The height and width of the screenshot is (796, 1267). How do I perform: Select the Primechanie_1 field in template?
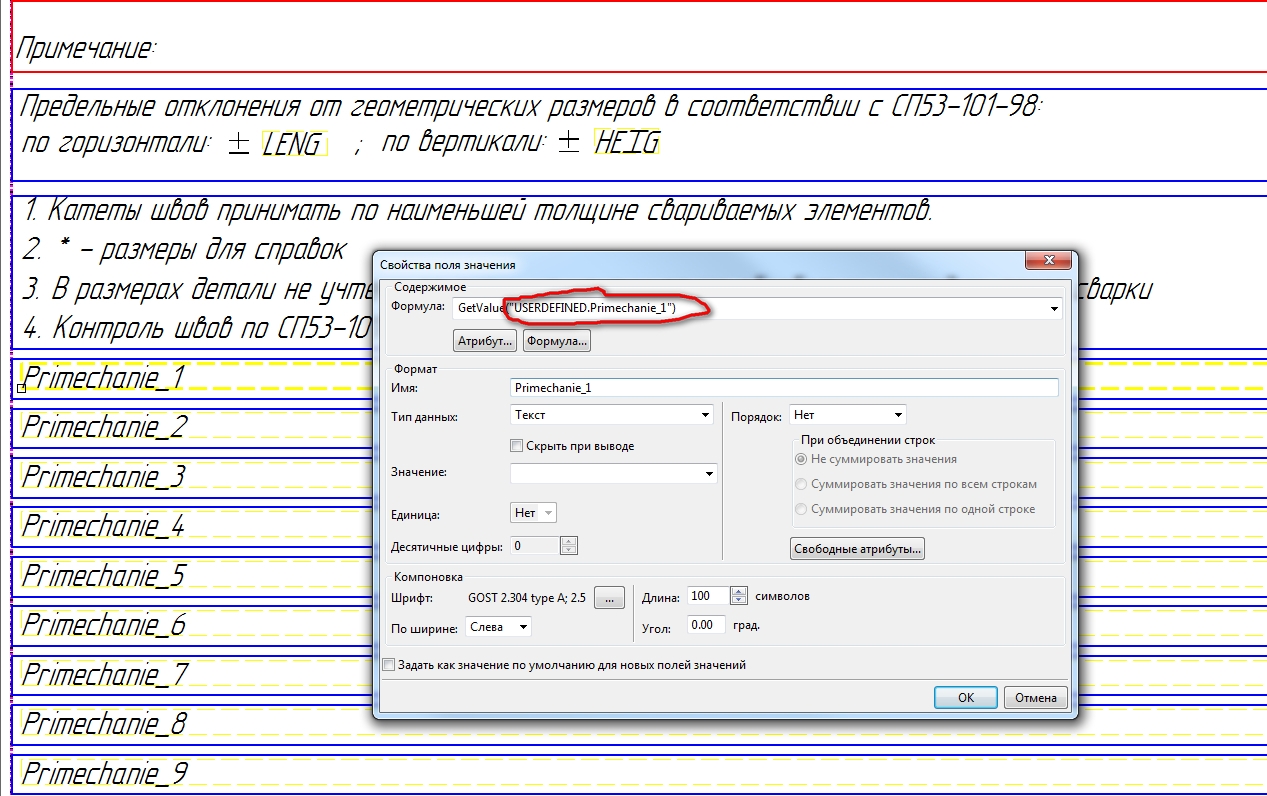click(104, 378)
